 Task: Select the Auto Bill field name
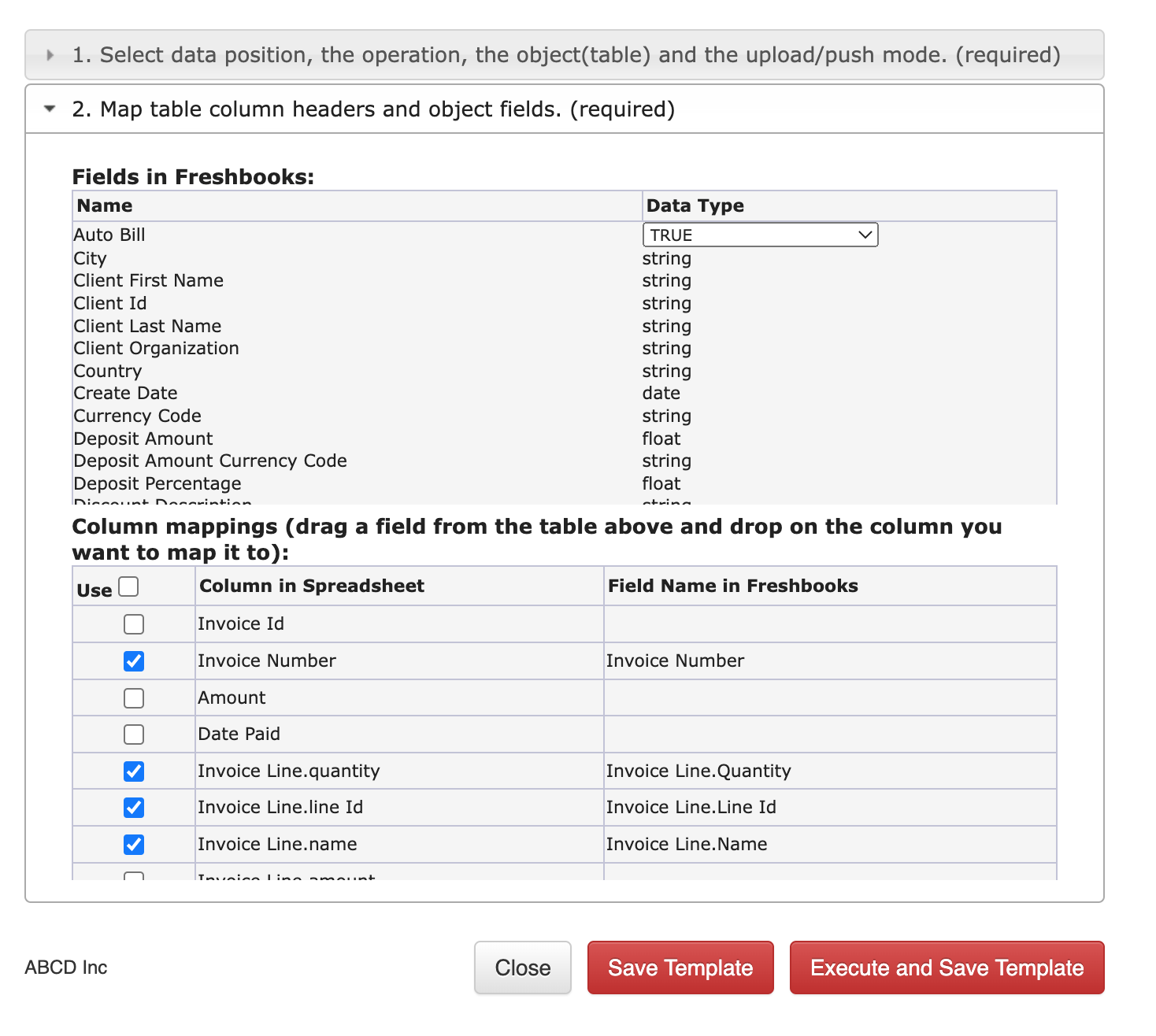pyautogui.click(x=109, y=235)
